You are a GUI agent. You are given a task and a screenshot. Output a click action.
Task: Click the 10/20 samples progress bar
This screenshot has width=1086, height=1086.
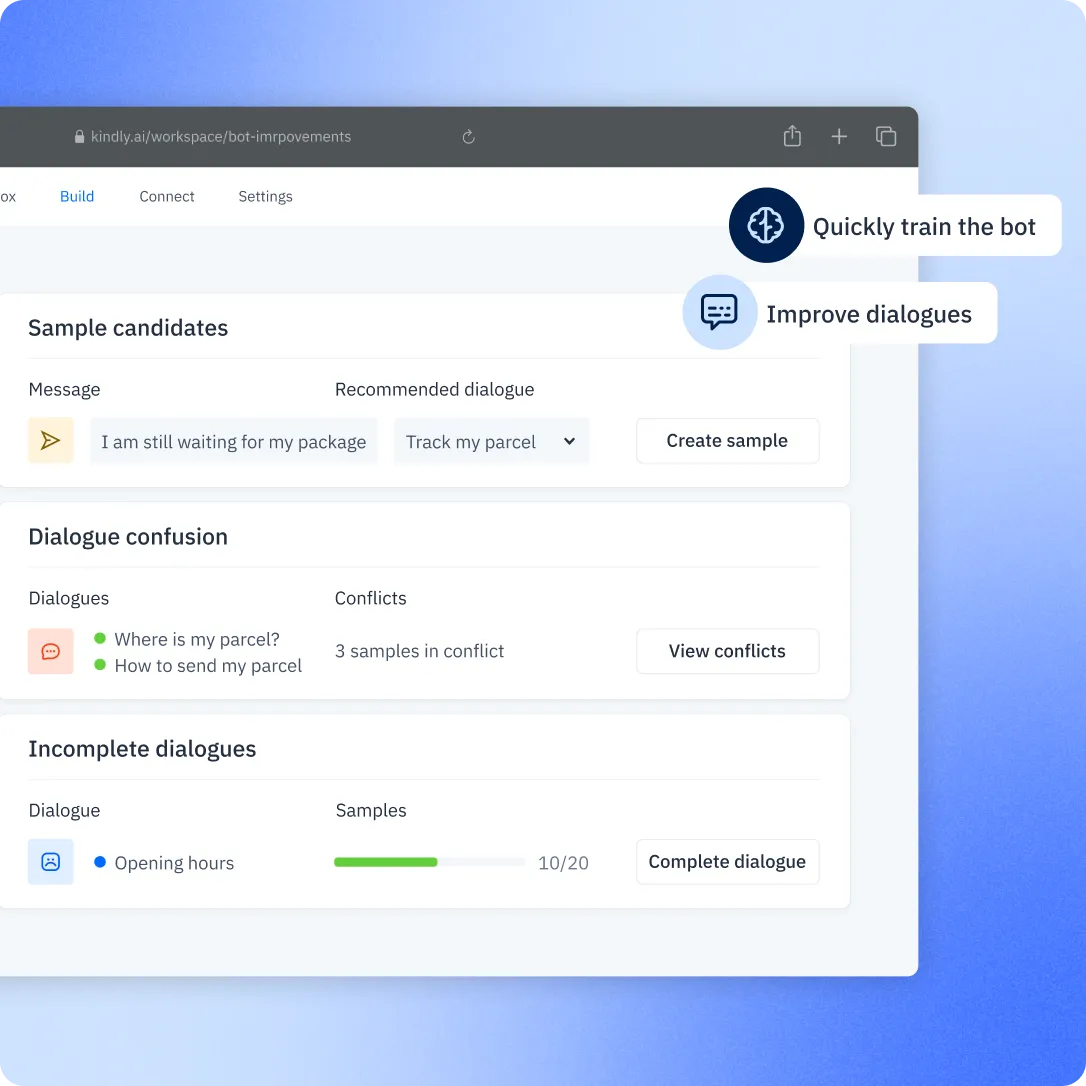428,861
